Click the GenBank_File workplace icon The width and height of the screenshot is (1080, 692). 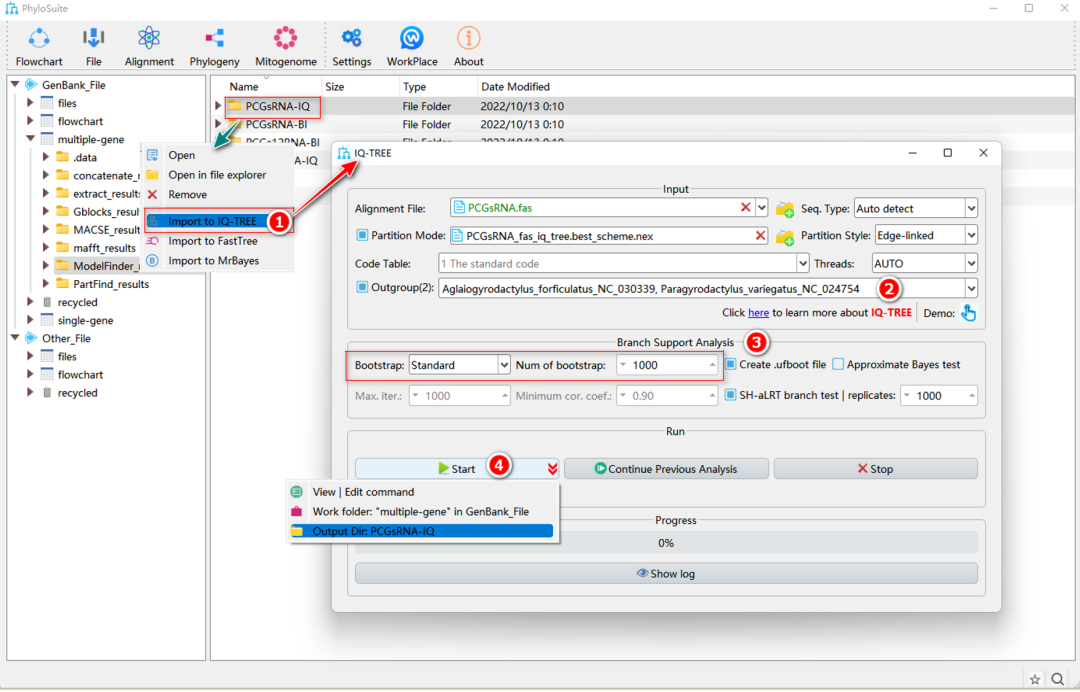[31, 85]
